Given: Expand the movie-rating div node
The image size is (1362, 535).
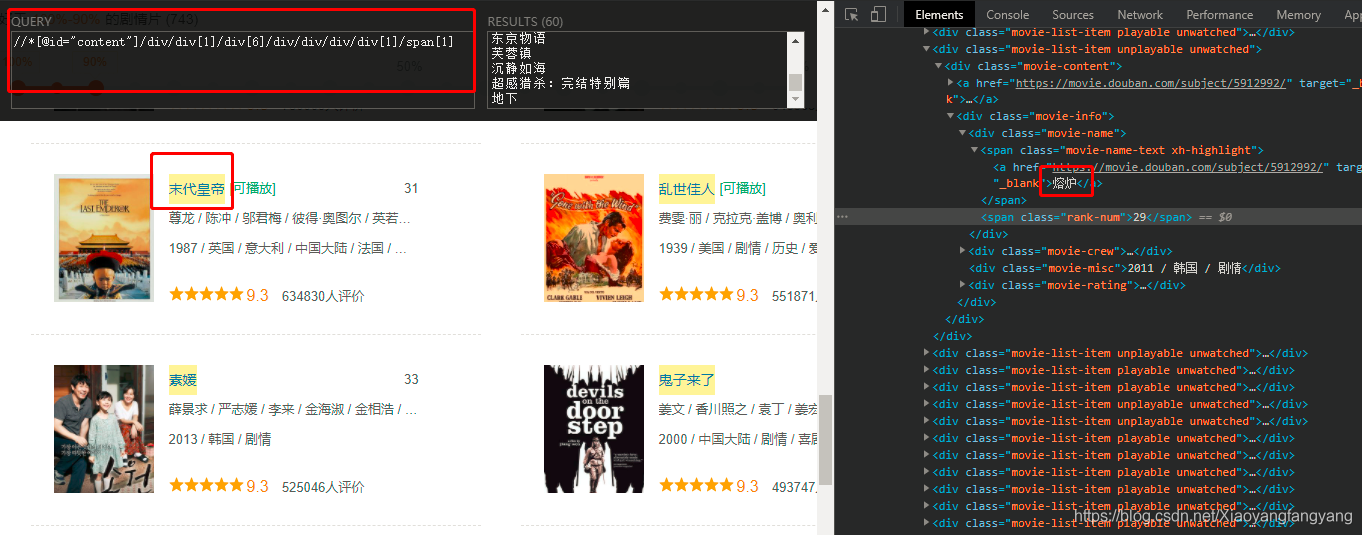Looking at the screenshot, I should pos(962,285).
